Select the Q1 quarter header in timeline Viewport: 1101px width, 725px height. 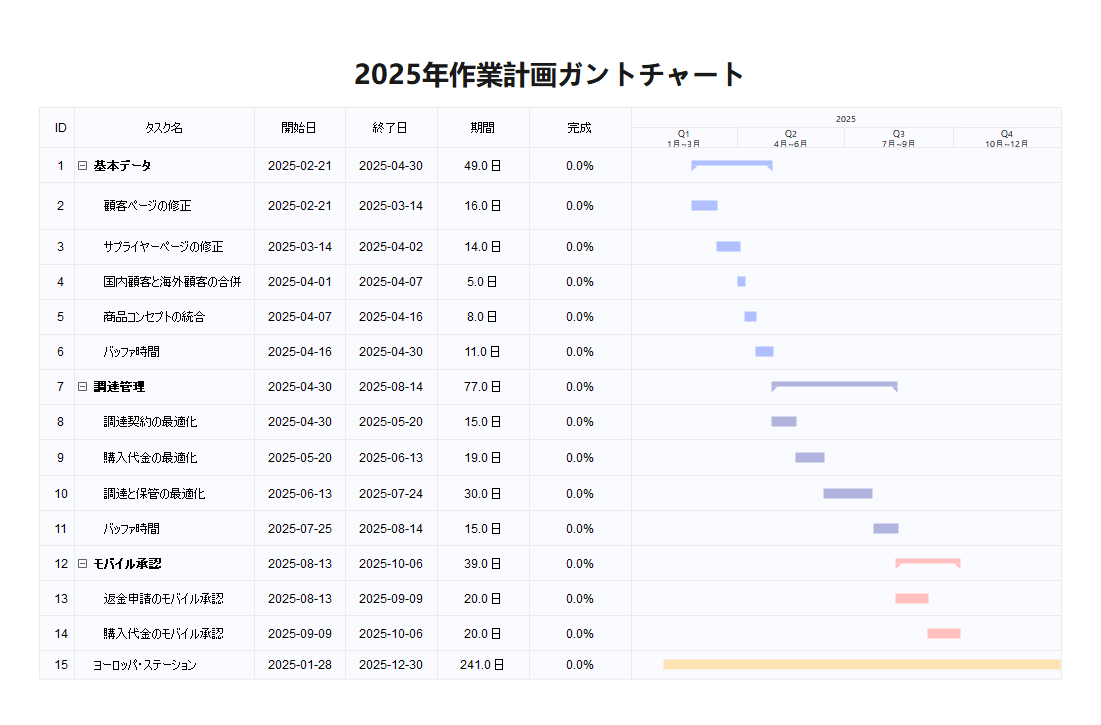tap(684, 138)
